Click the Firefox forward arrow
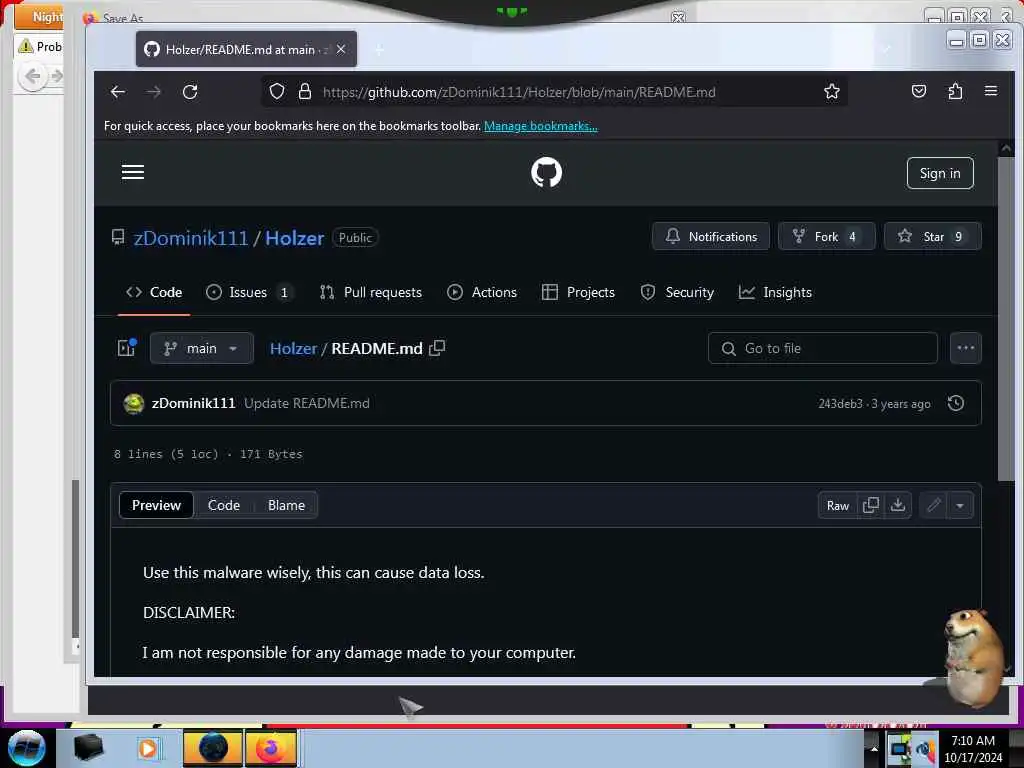The height and width of the screenshot is (768, 1024). (x=154, y=92)
